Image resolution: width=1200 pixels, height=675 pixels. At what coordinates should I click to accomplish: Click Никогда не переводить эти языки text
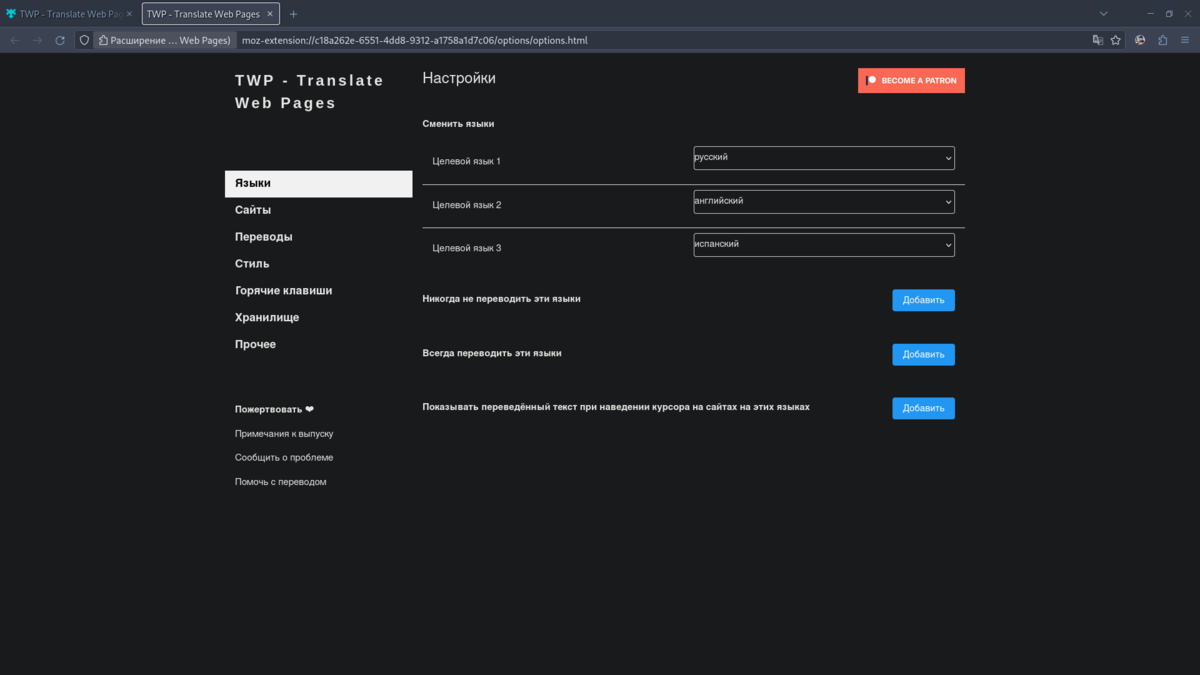coord(501,299)
